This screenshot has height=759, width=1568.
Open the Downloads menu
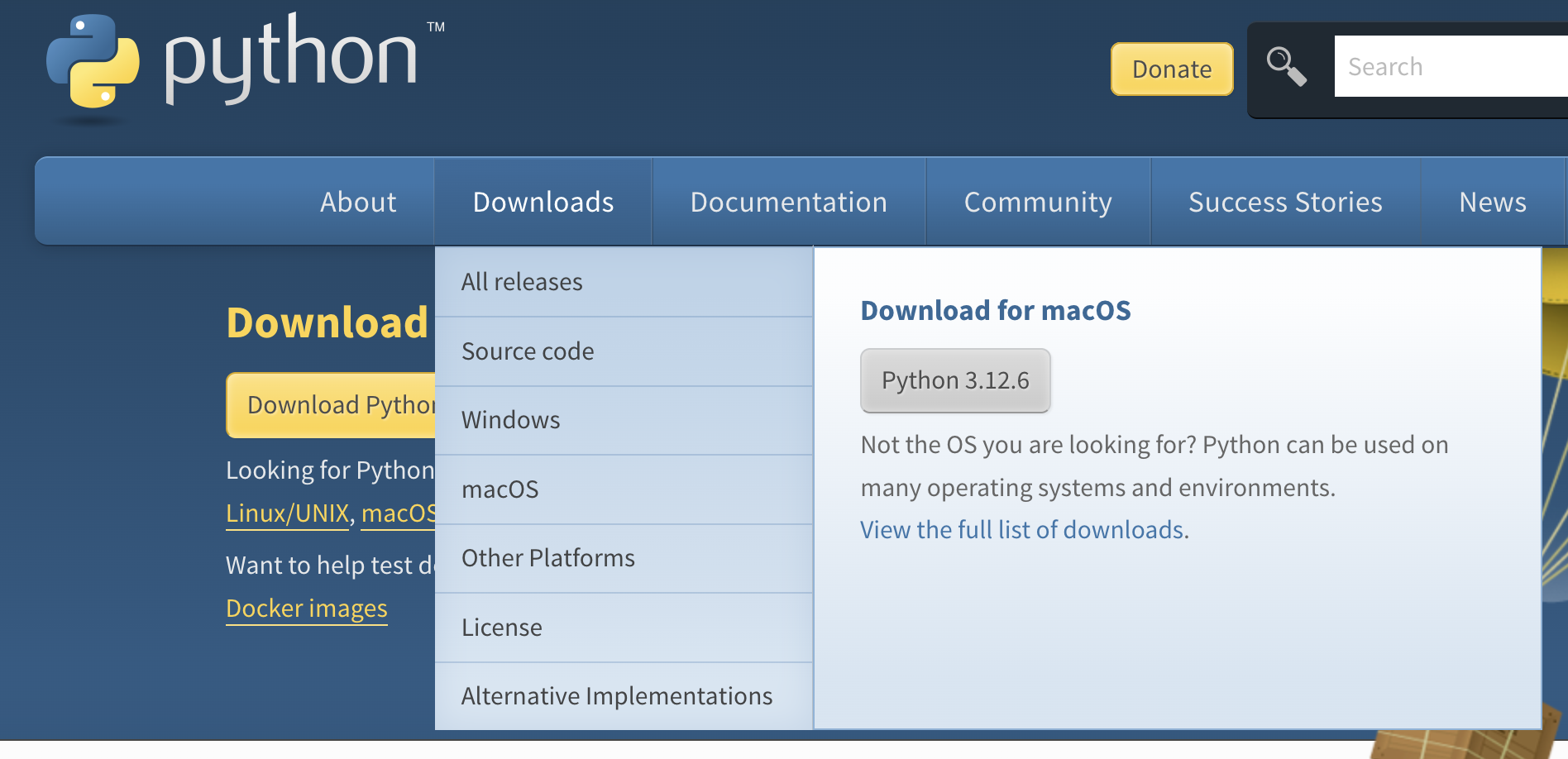click(543, 202)
